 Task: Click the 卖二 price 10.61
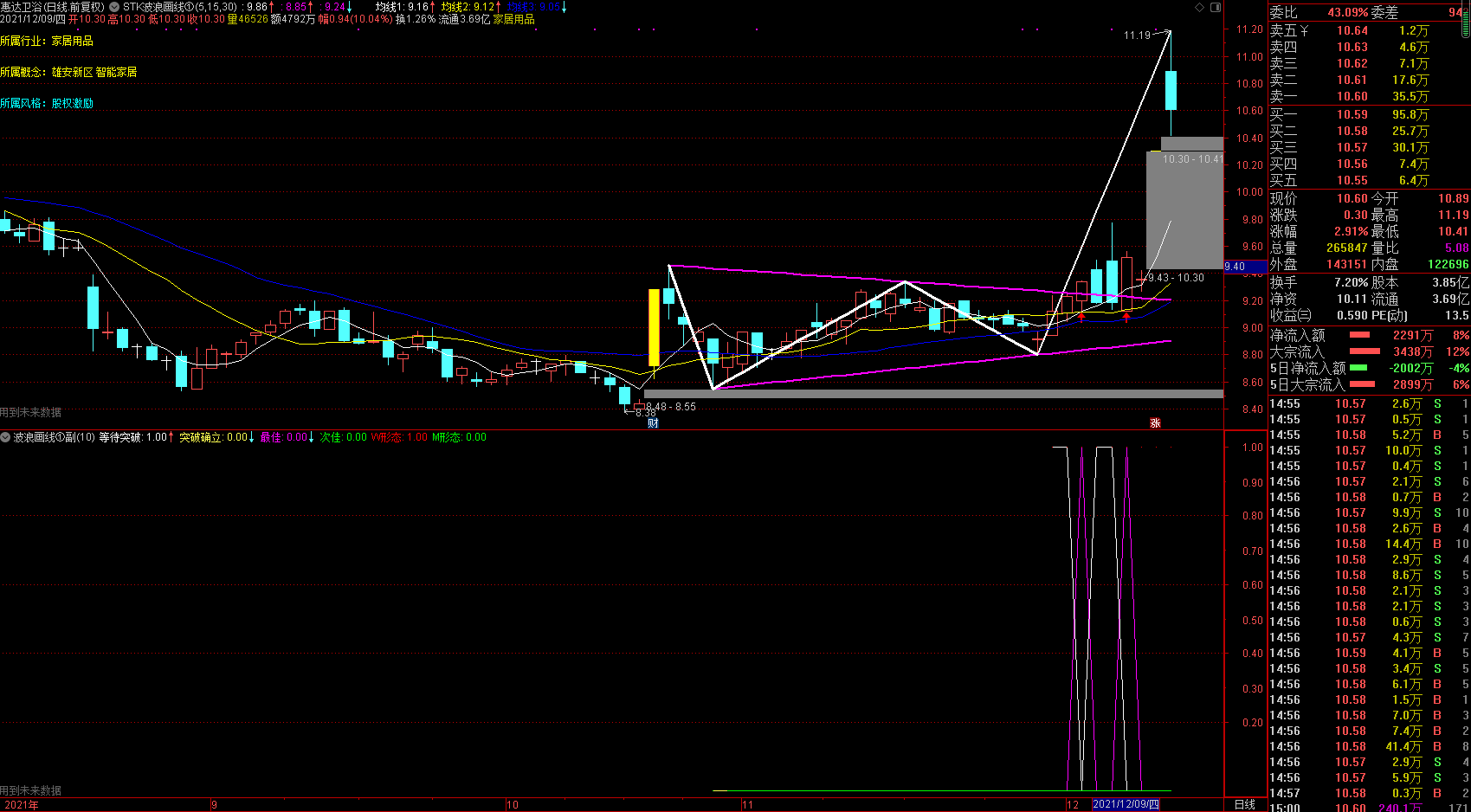[1352, 81]
